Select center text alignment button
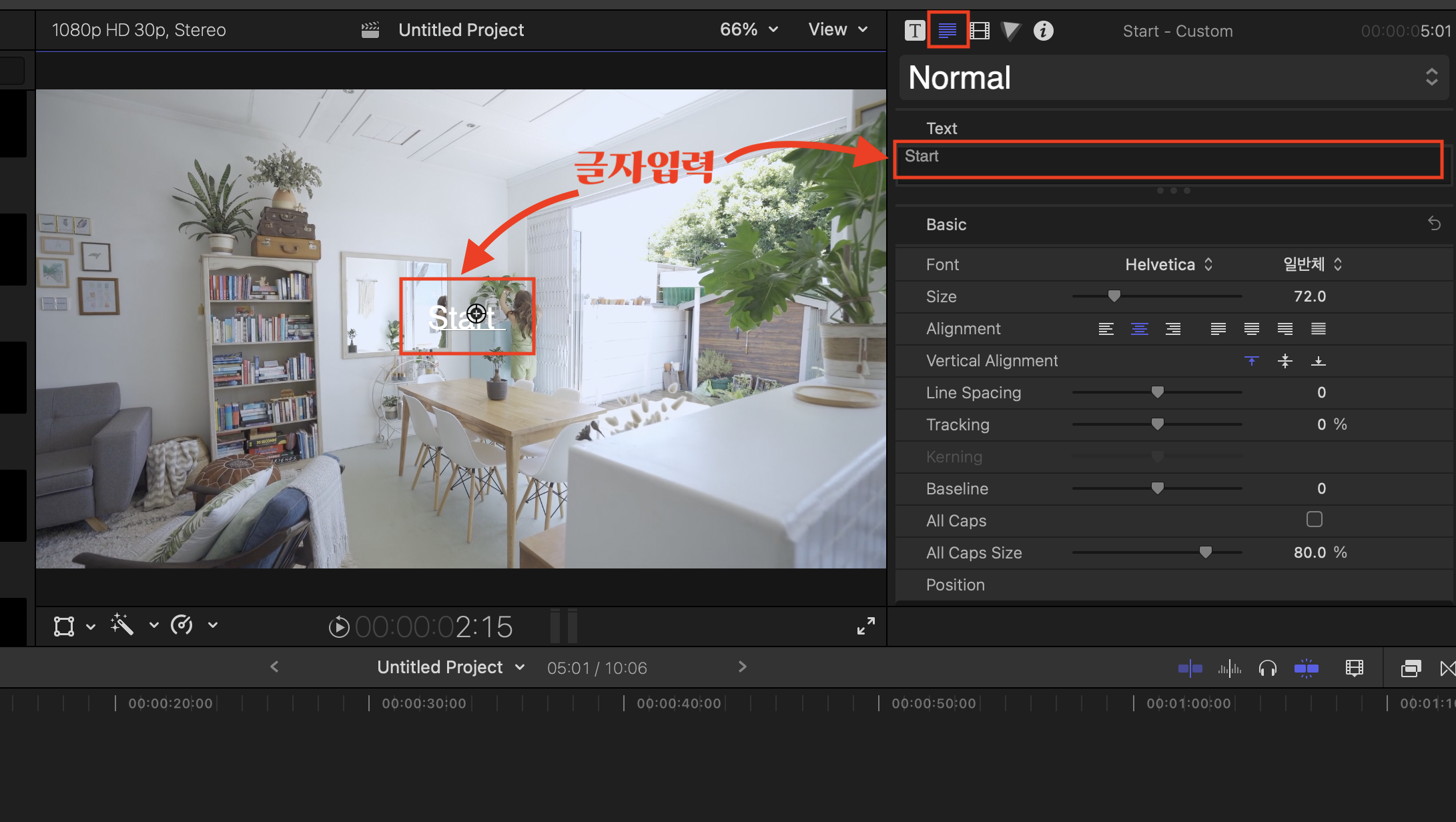Image resolution: width=1456 pixels, height=822 pixels. point(1139,329)
